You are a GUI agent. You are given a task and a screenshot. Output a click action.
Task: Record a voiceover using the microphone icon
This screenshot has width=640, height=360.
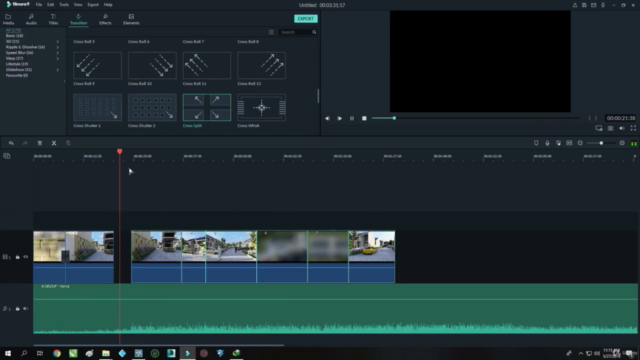click(547, 143)
